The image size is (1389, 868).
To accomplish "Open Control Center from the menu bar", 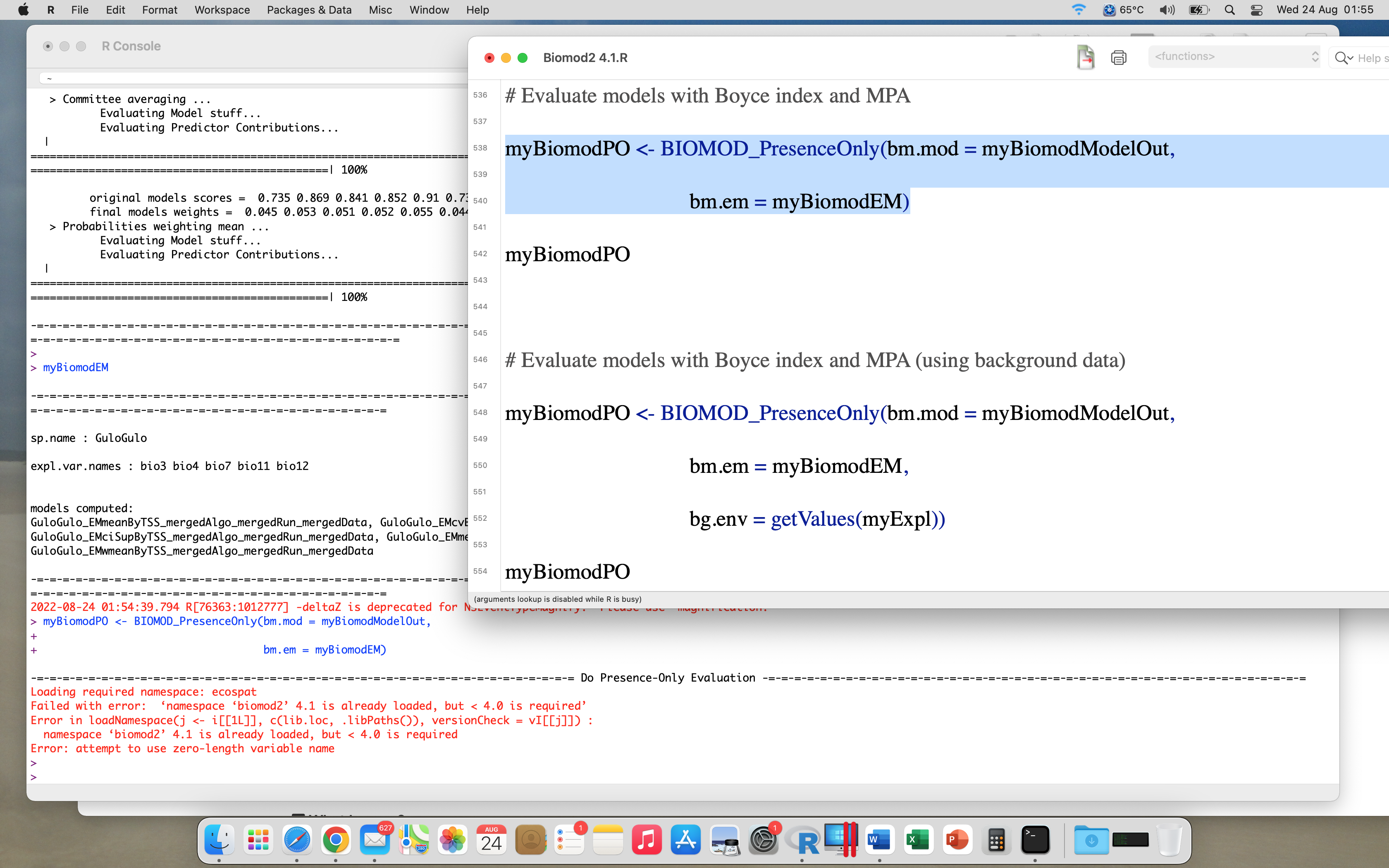I will point(1257,10).
